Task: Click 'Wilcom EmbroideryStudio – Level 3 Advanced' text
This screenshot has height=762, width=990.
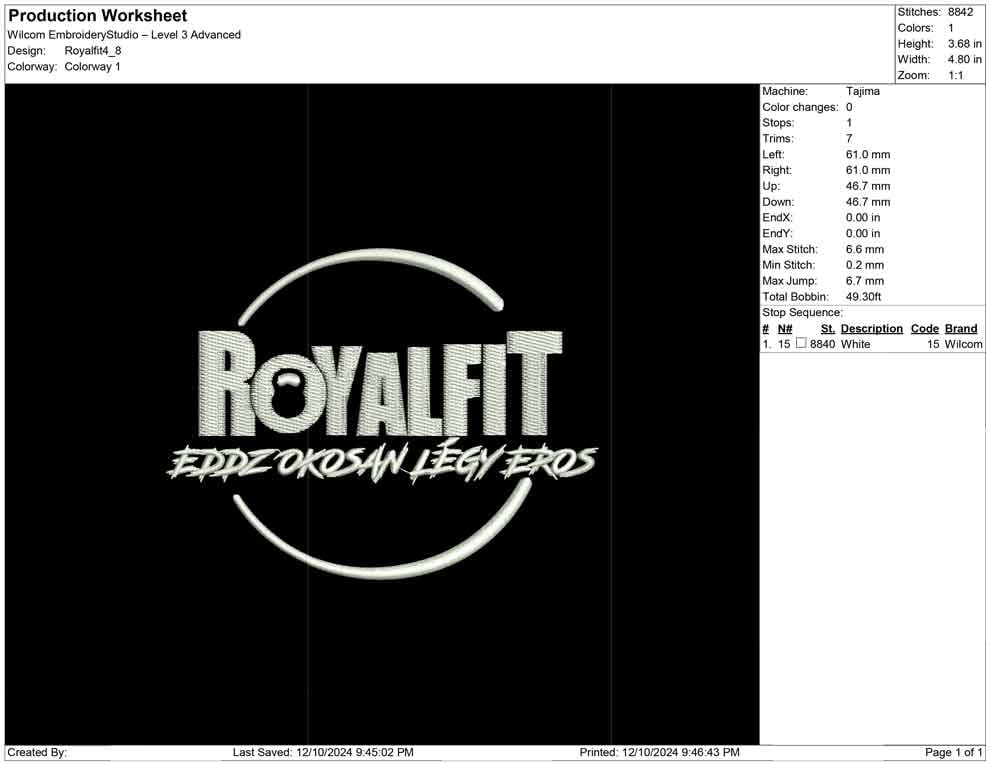Action: (x=124, y=35)
